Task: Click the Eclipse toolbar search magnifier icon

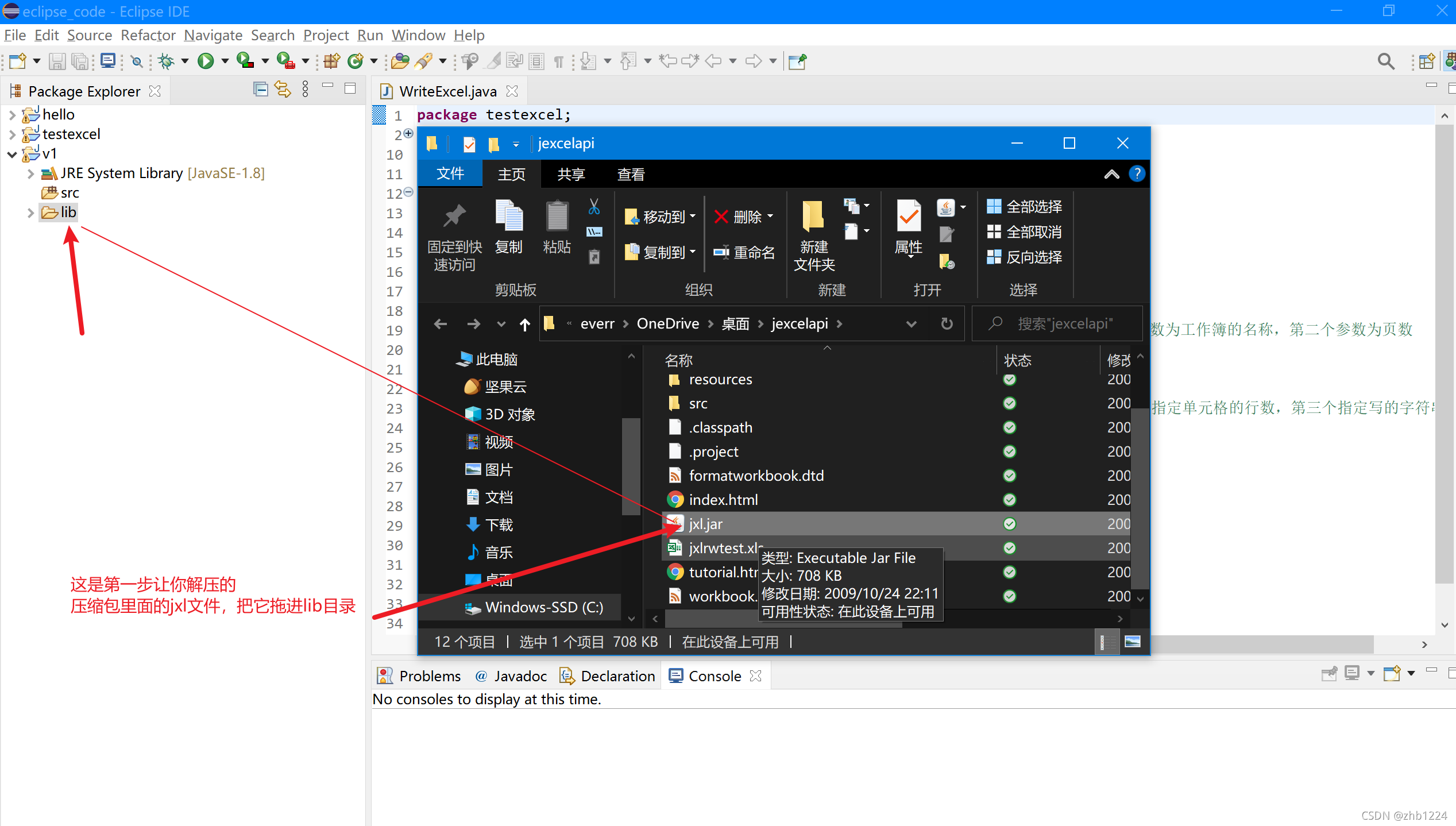Action: tap(1386, 61)
